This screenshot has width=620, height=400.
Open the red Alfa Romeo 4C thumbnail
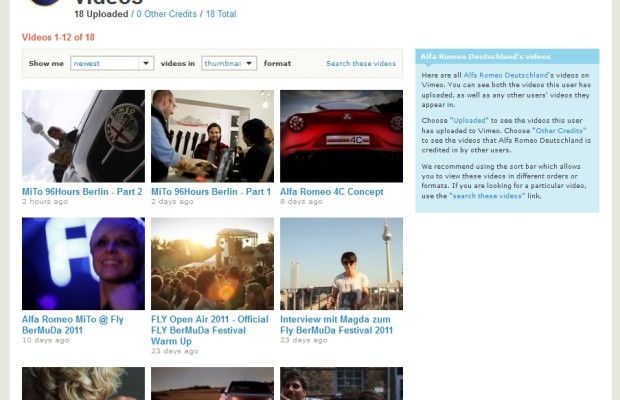coord(341,136)
